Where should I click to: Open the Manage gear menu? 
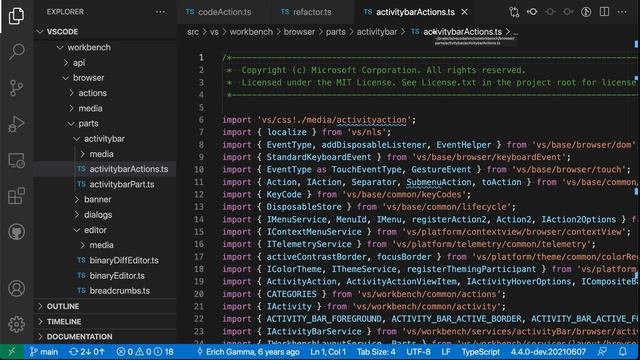point(16,324)
